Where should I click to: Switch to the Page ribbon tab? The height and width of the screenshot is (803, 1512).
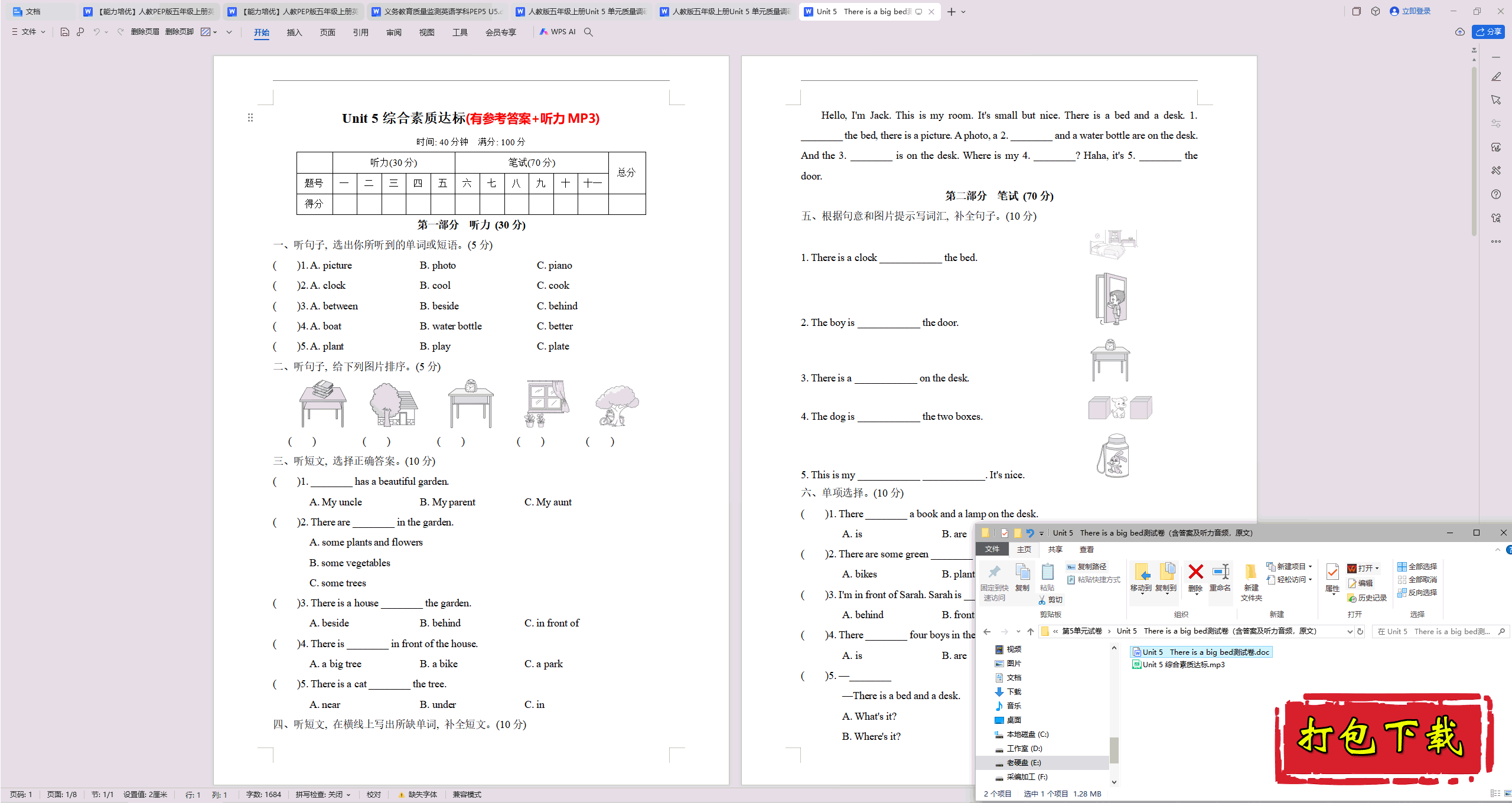[327, 32]
